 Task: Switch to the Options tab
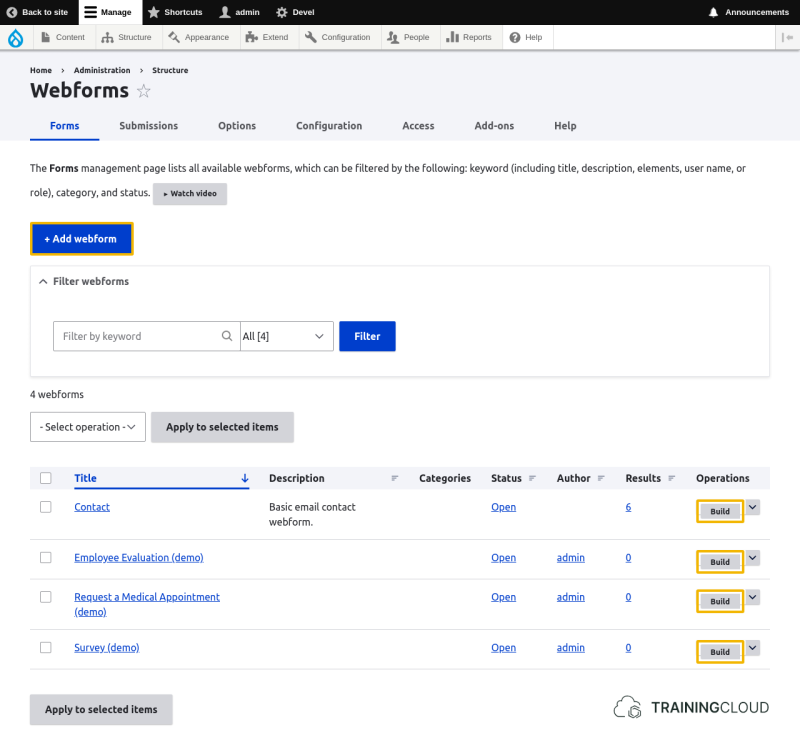(237, 126)
